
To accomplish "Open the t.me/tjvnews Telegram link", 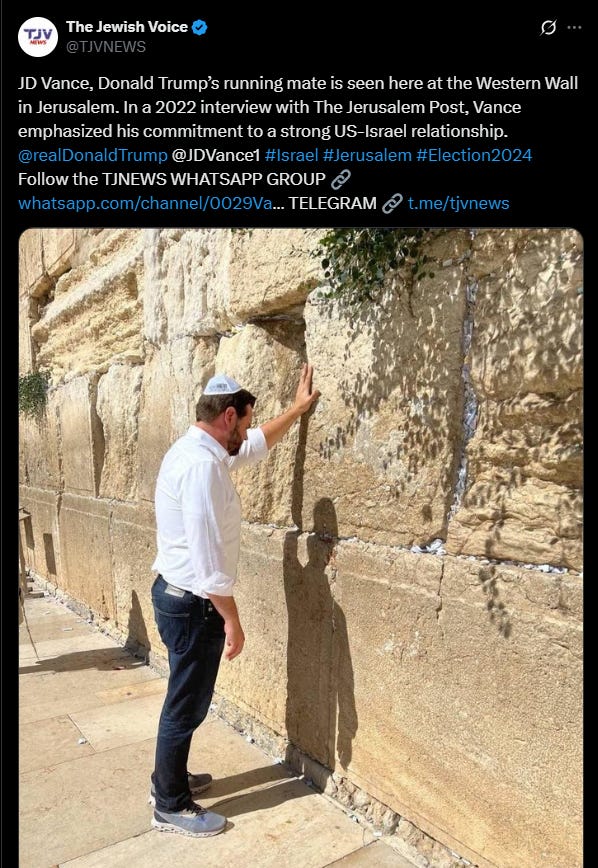I will click(x=458, y=204).
